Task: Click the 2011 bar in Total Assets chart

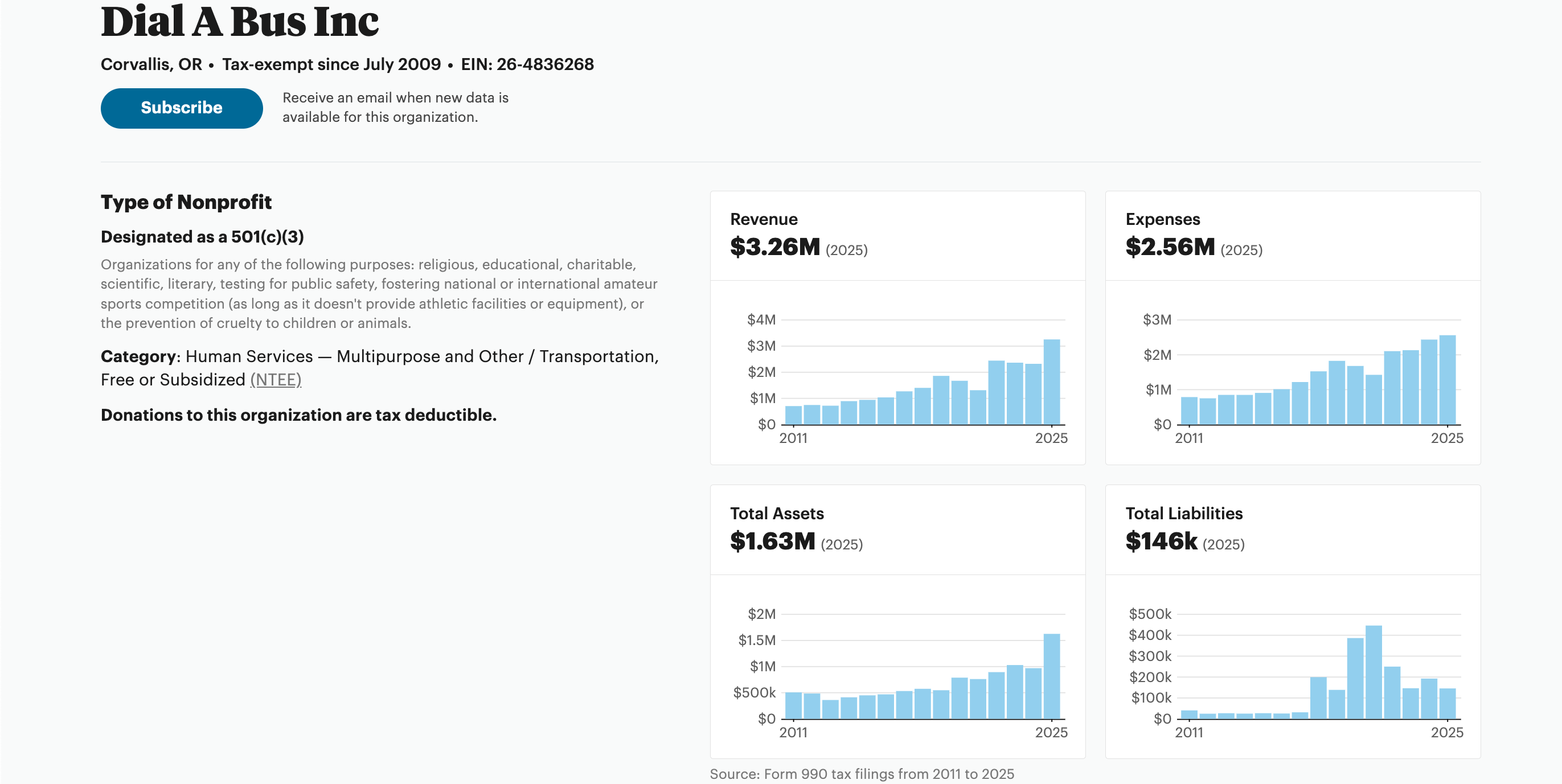Action: click(793, 705)
